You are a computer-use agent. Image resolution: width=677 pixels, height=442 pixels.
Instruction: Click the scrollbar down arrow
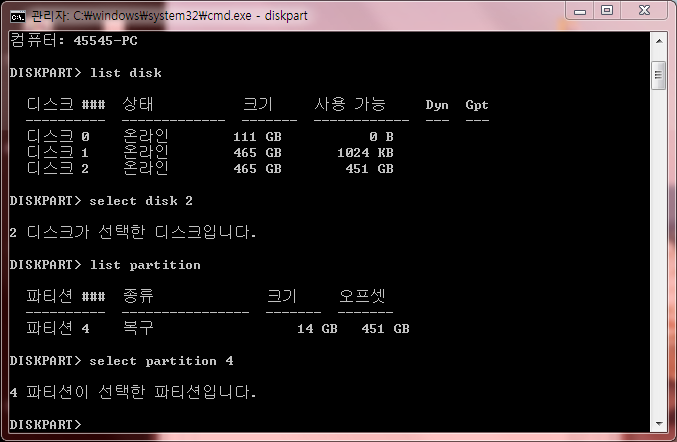[659, 423]
